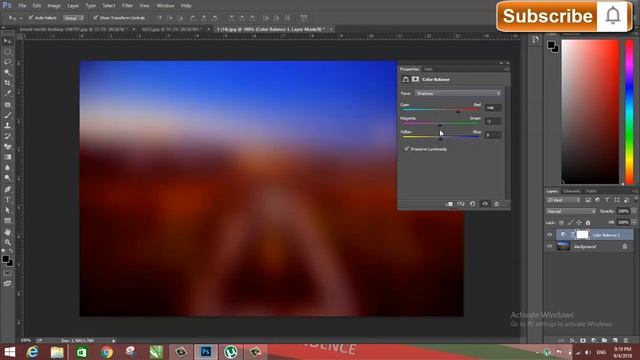Toggle adjustment visibility in Properties panel
Screen dimensions: 640x360
click(485, 204)
